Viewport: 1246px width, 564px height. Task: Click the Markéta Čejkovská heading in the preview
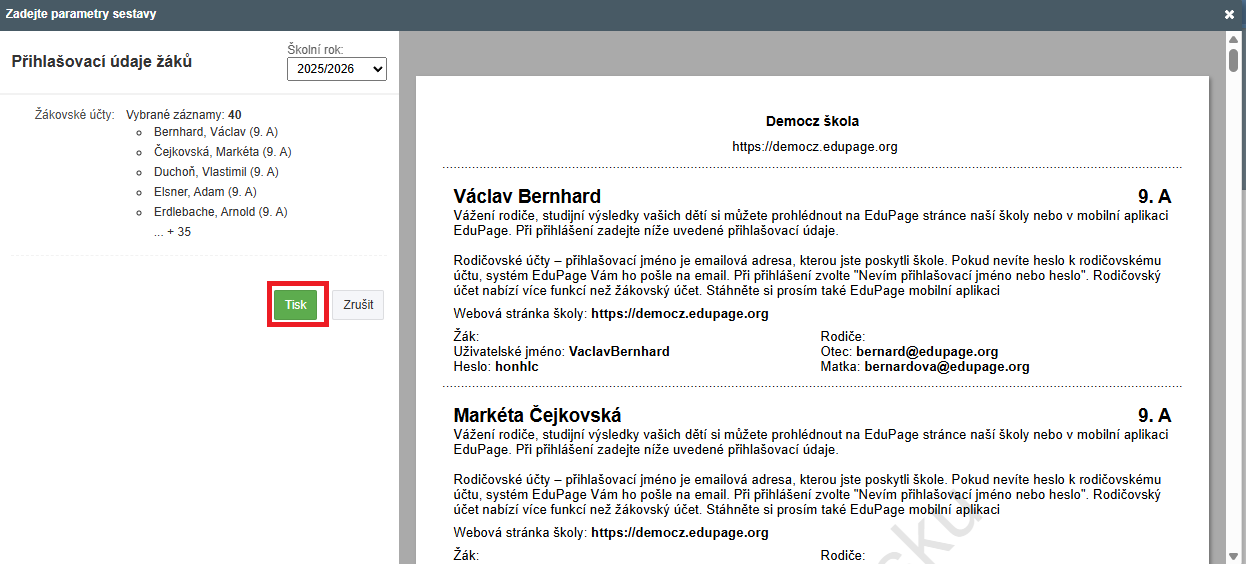[x=537, y=415]
